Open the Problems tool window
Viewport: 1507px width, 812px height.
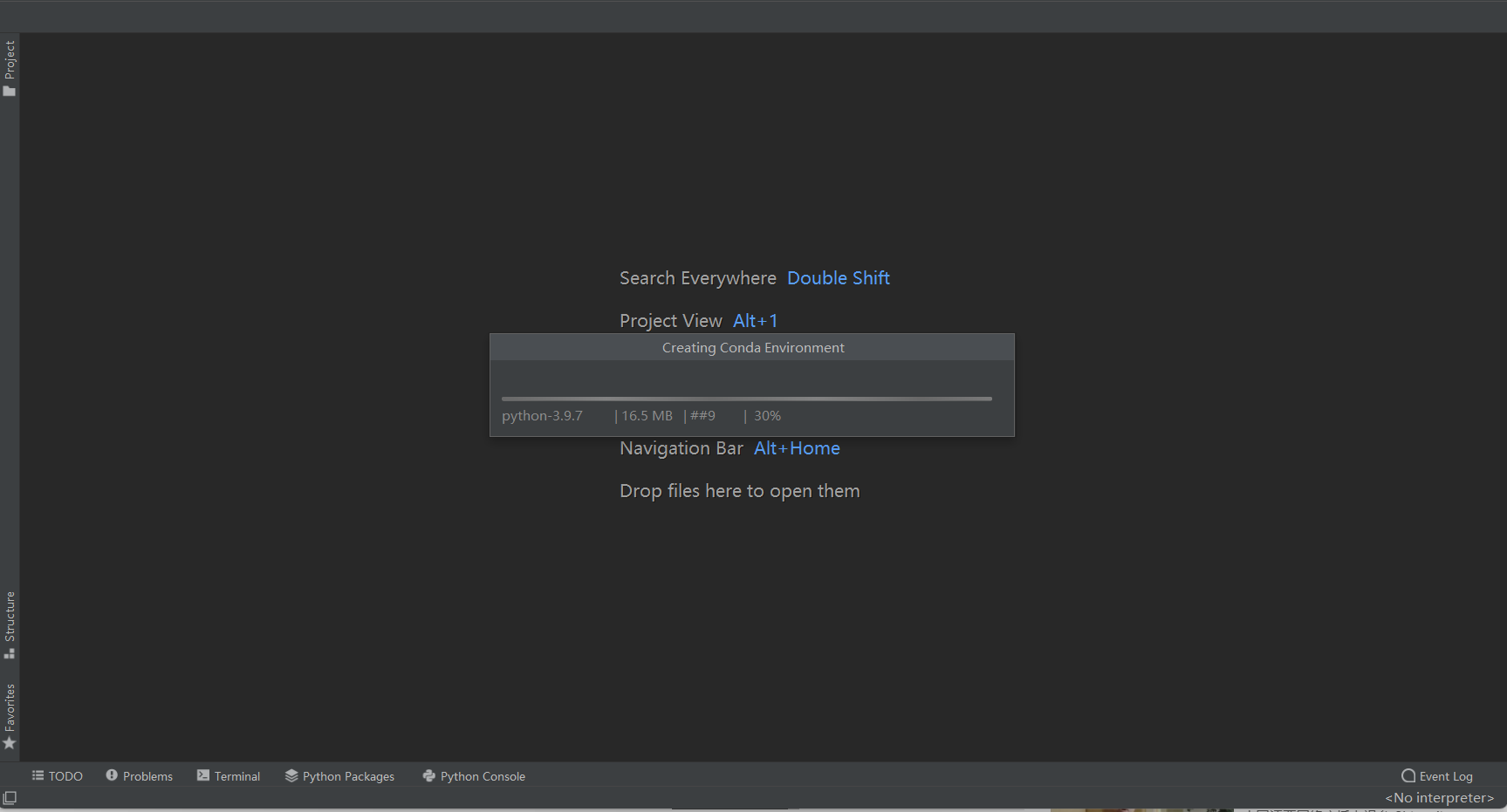(x=140, y=776)
